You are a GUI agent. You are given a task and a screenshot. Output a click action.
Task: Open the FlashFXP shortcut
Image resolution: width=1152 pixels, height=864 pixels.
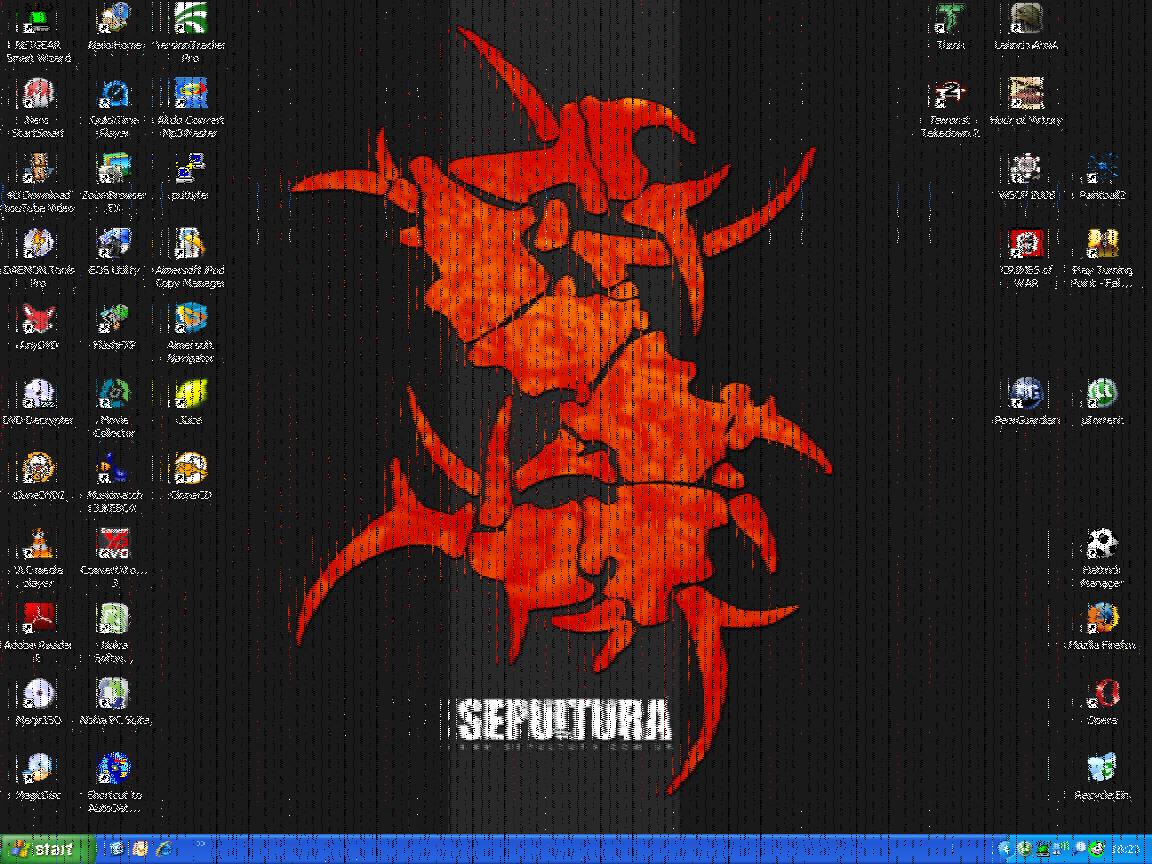tap(114, 328)
